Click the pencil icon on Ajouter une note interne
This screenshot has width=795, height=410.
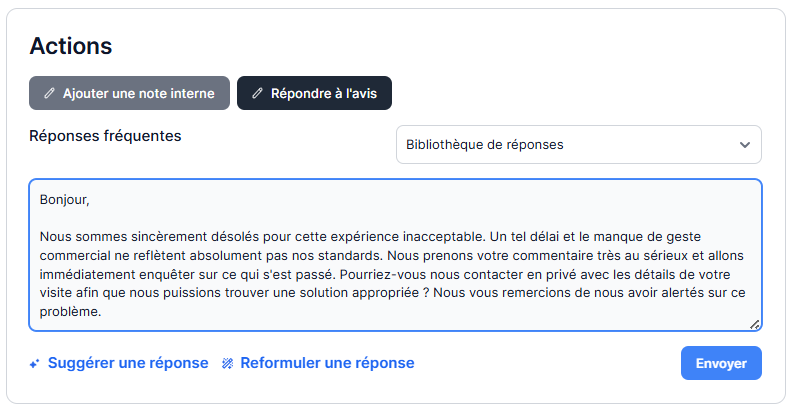[x=50, y=93]
